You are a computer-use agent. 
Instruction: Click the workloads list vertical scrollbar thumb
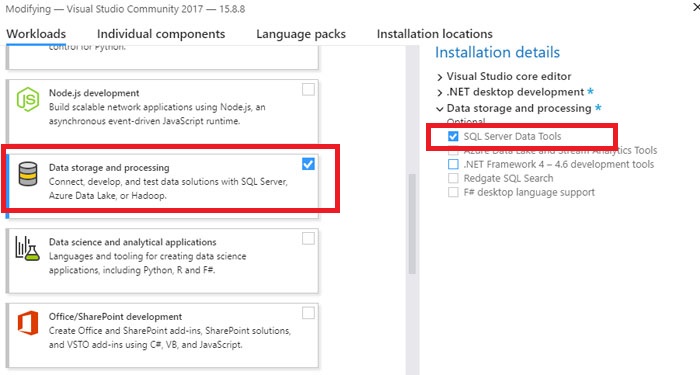tap(412, 224)
